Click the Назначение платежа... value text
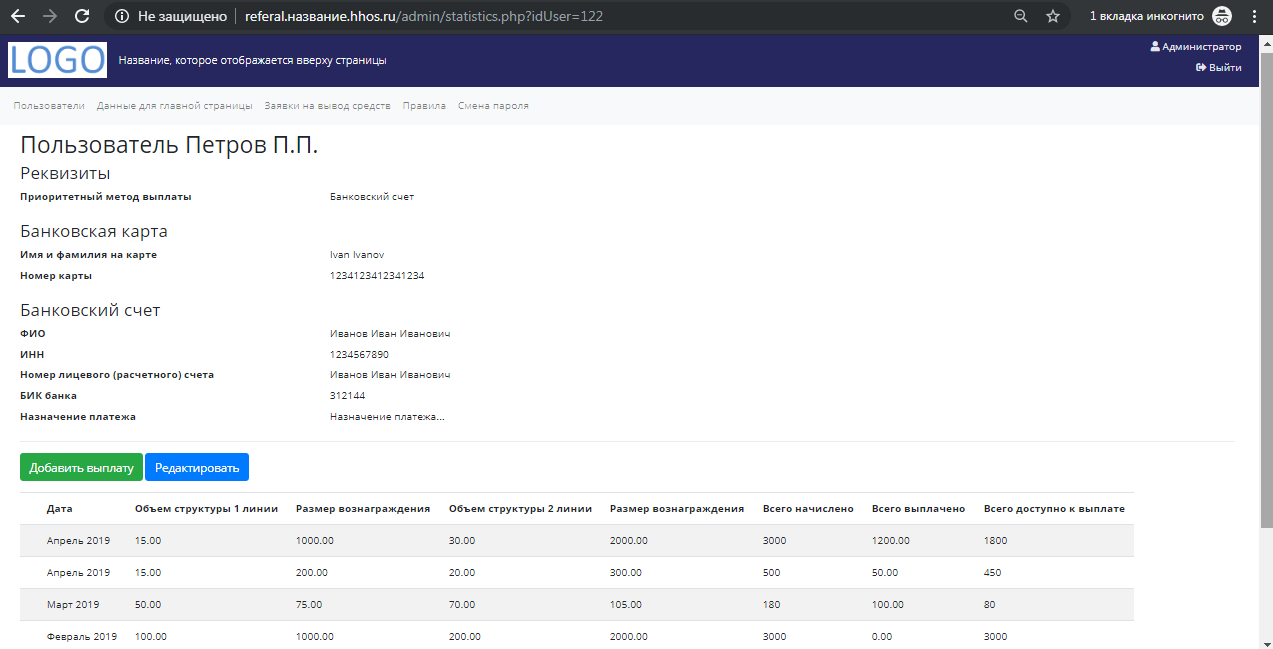1273x649 pixels. click(x=387, y=417)
